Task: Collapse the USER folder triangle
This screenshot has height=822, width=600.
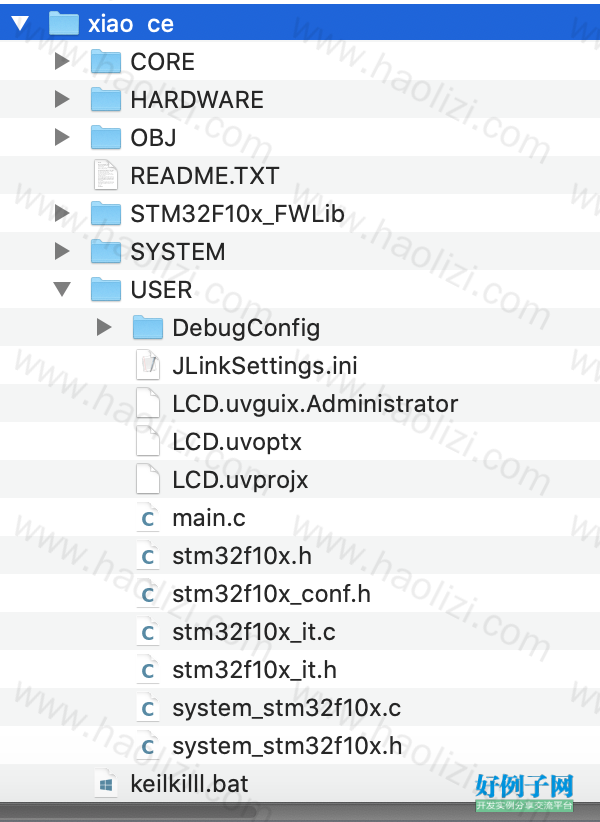Action: [62, 289]
